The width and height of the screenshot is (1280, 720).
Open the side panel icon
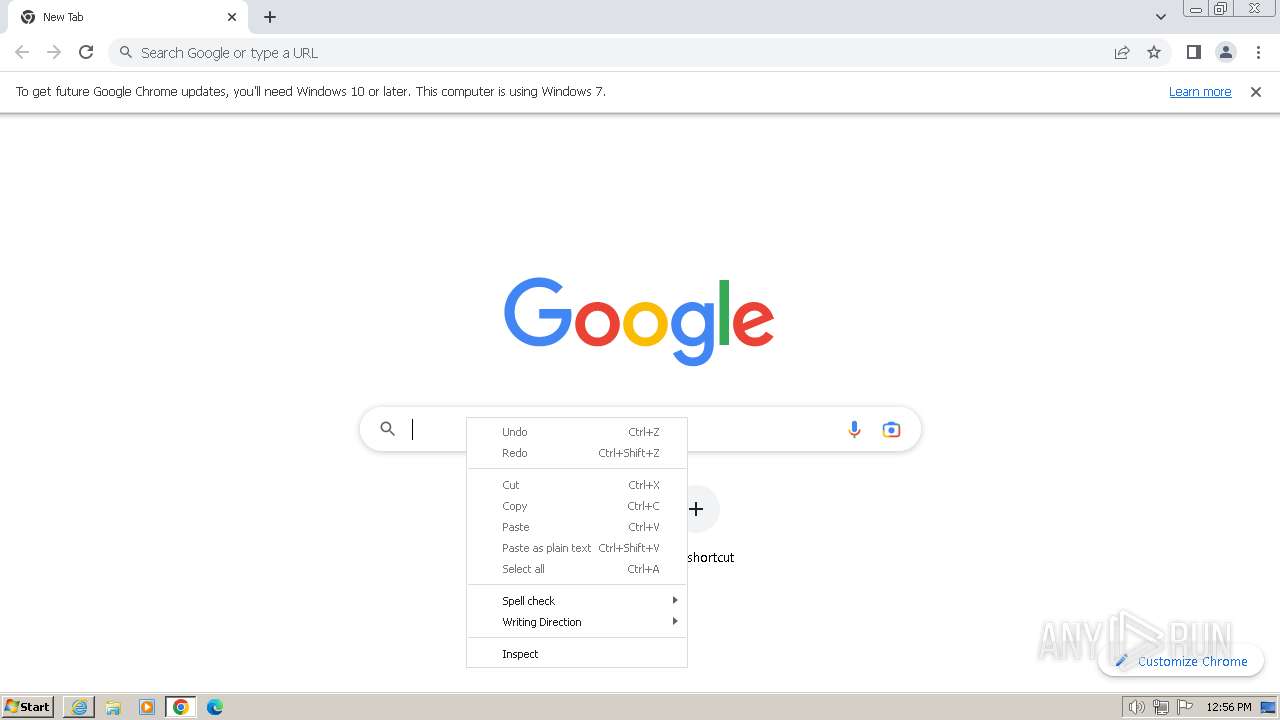pos(1193,52)
